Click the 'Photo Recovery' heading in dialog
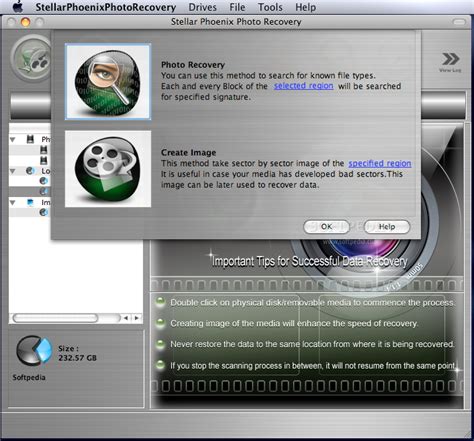 pos(193,65)
